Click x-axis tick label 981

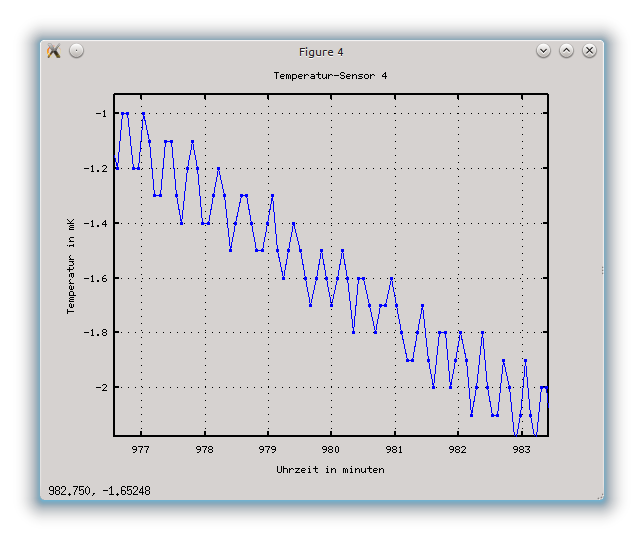pos(395,450)
